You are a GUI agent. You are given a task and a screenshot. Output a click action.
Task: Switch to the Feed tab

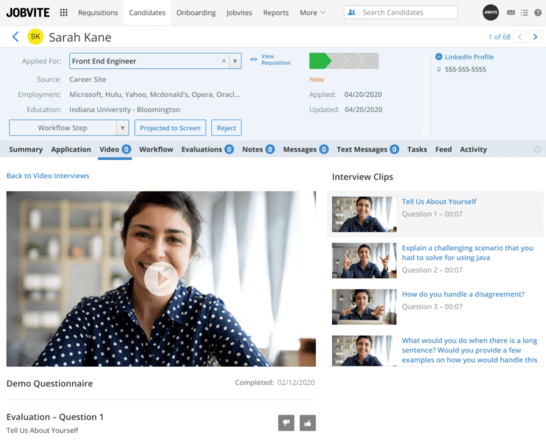[x=444, y=149]
